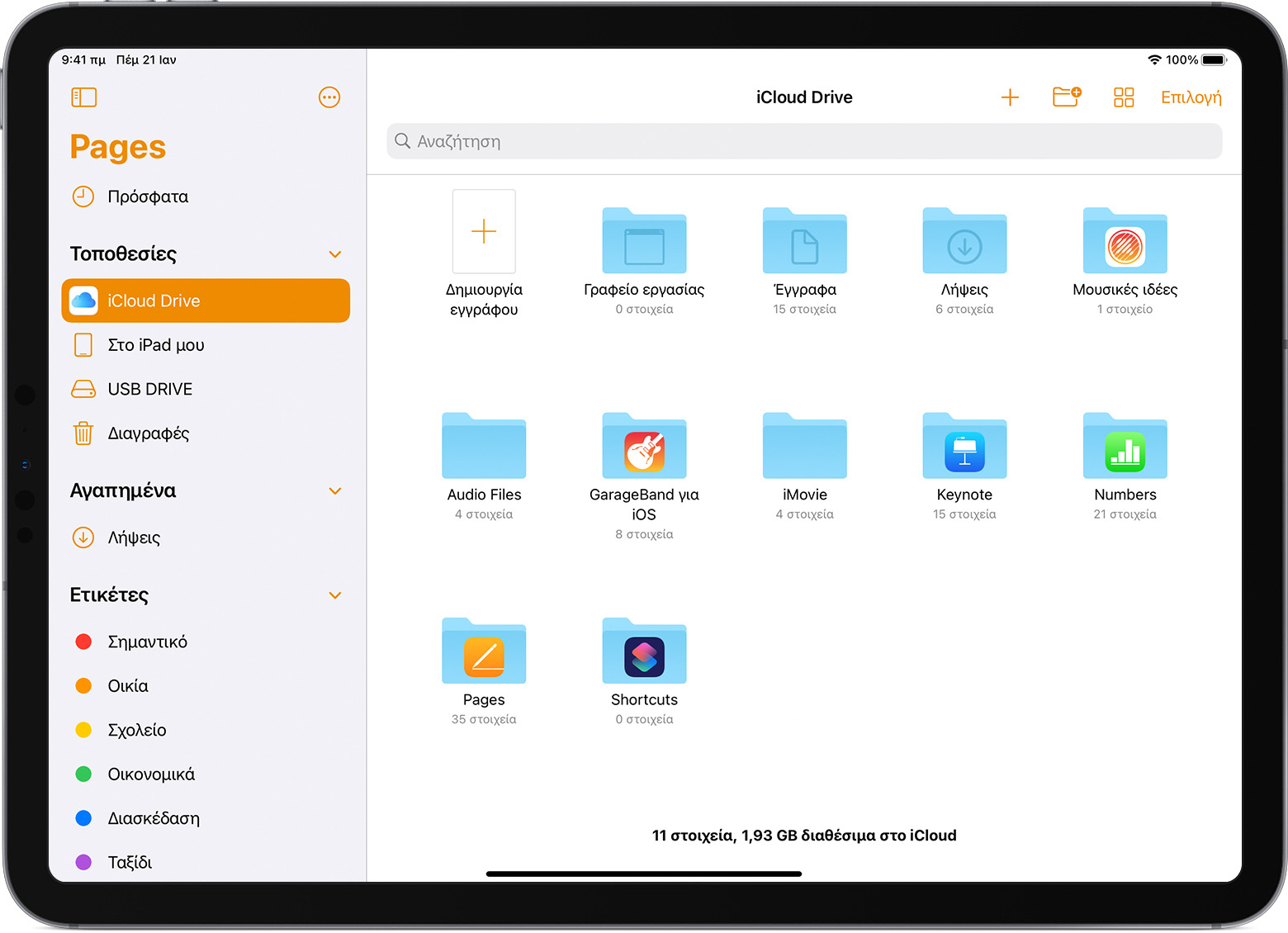This screenshot has width=1288, height=933.
Task: Open the Διαγραφές trash icon
Action: (83, 433)
